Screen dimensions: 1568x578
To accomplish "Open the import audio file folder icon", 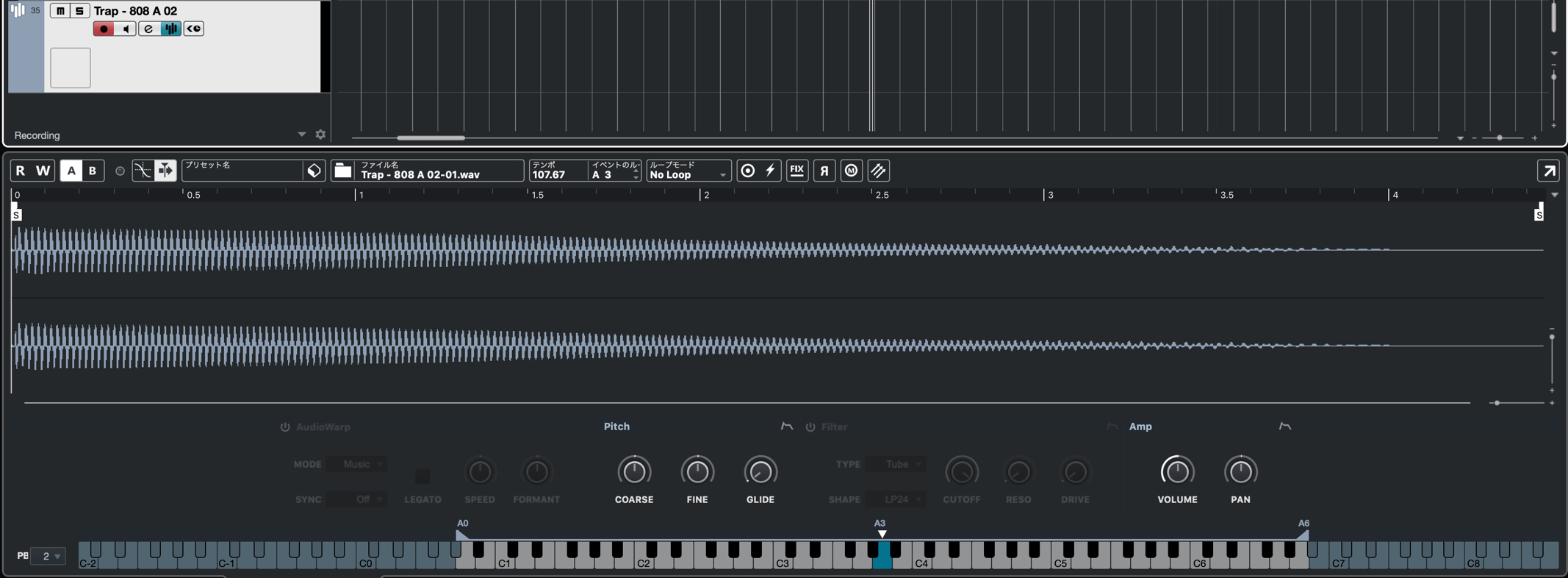I will click(343, 171).
